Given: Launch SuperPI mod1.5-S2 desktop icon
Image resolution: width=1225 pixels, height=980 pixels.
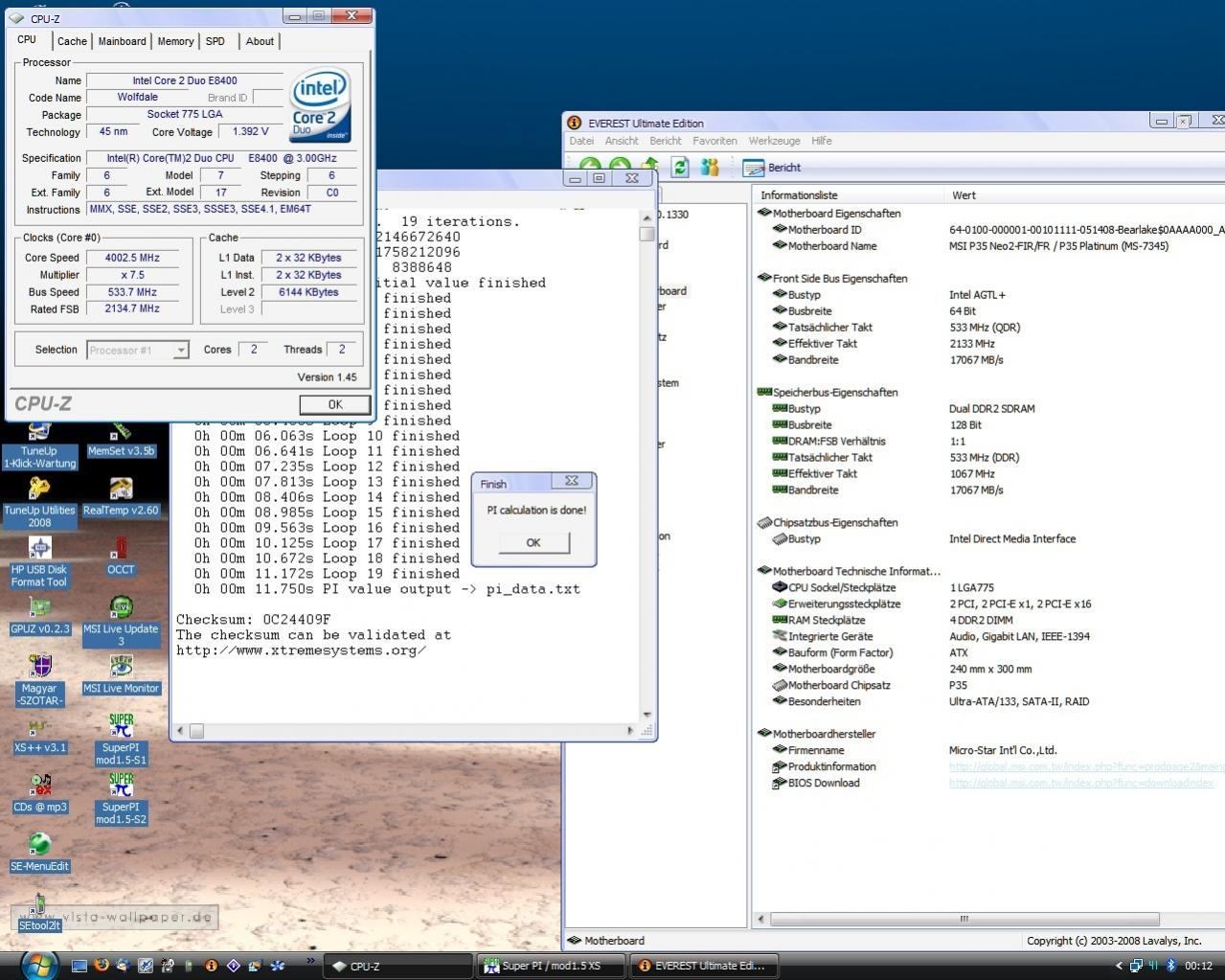Looking at the screenshot, I should (121, 801).
